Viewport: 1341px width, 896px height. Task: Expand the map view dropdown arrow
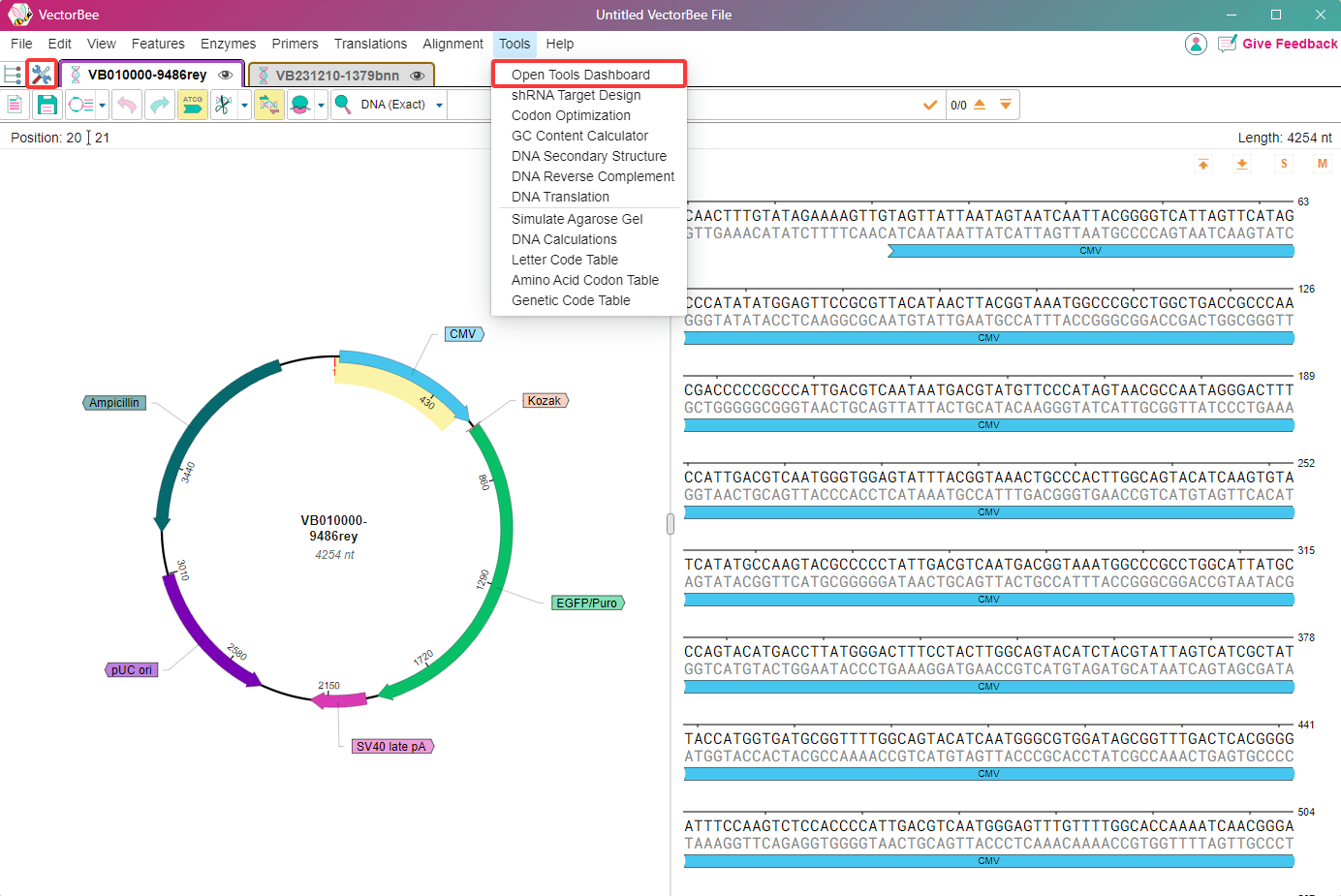102,106
